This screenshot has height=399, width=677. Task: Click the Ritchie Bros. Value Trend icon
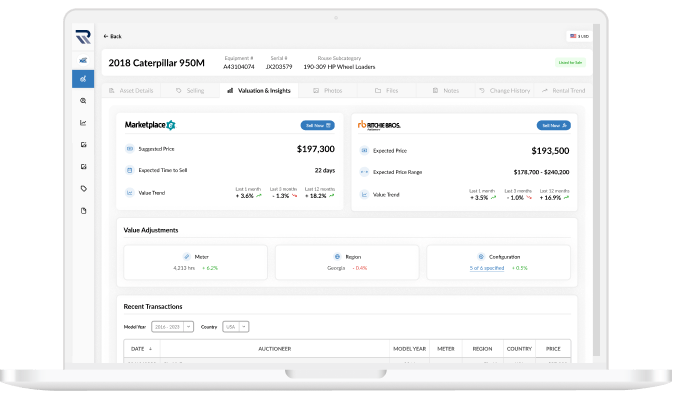(x=364, y=195)
